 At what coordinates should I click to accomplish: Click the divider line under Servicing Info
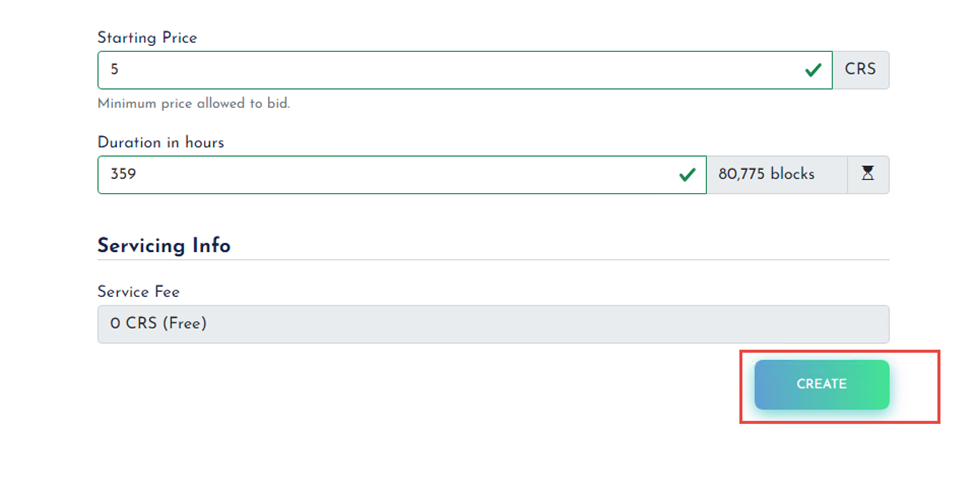pos(492,260)
